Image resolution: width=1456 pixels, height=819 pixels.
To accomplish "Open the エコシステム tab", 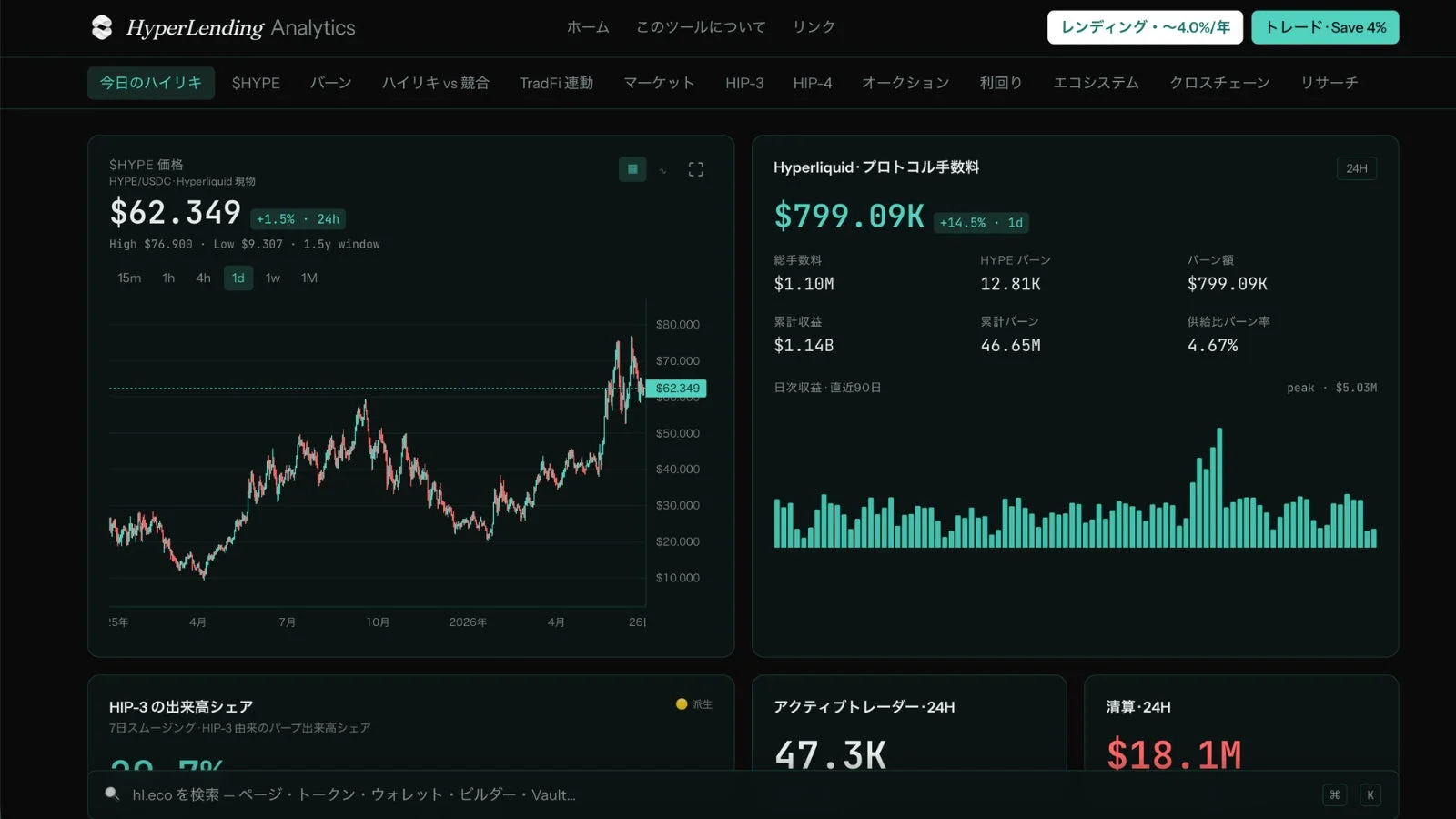I will [1096, 83].
